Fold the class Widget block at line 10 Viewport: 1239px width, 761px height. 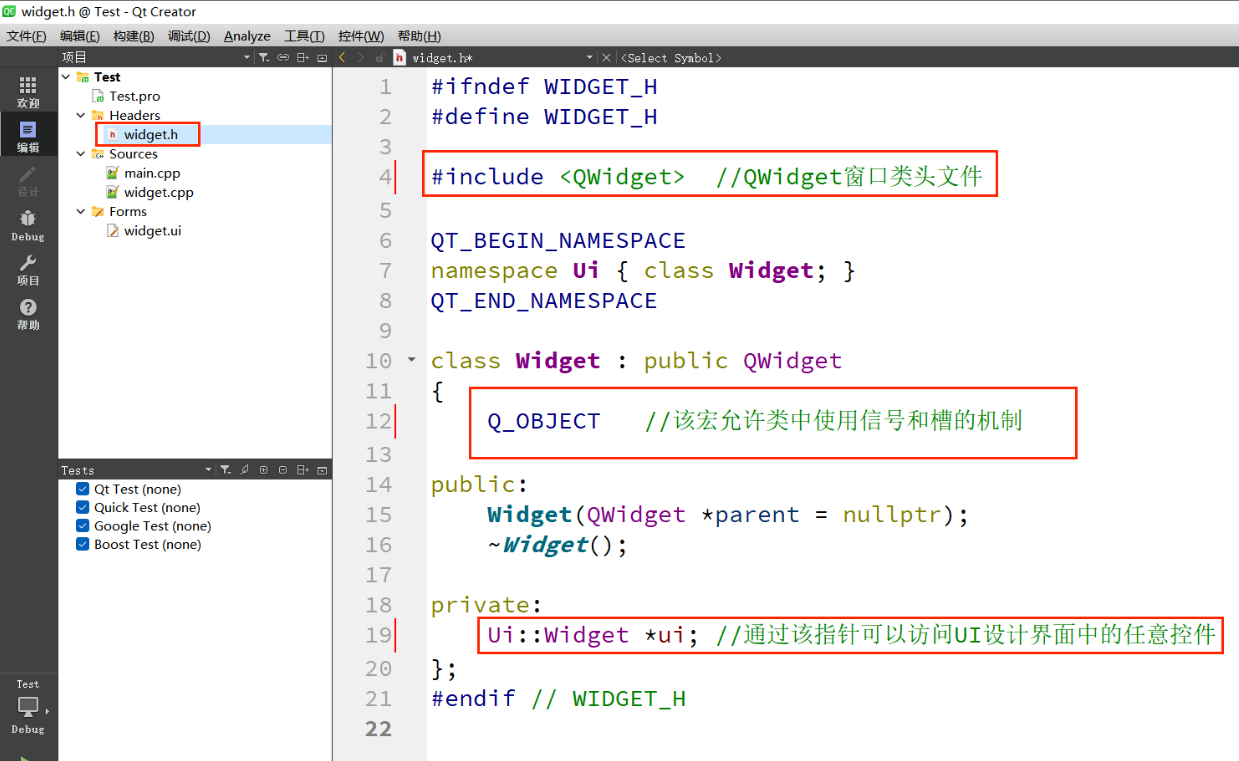[x=411, y=359]
